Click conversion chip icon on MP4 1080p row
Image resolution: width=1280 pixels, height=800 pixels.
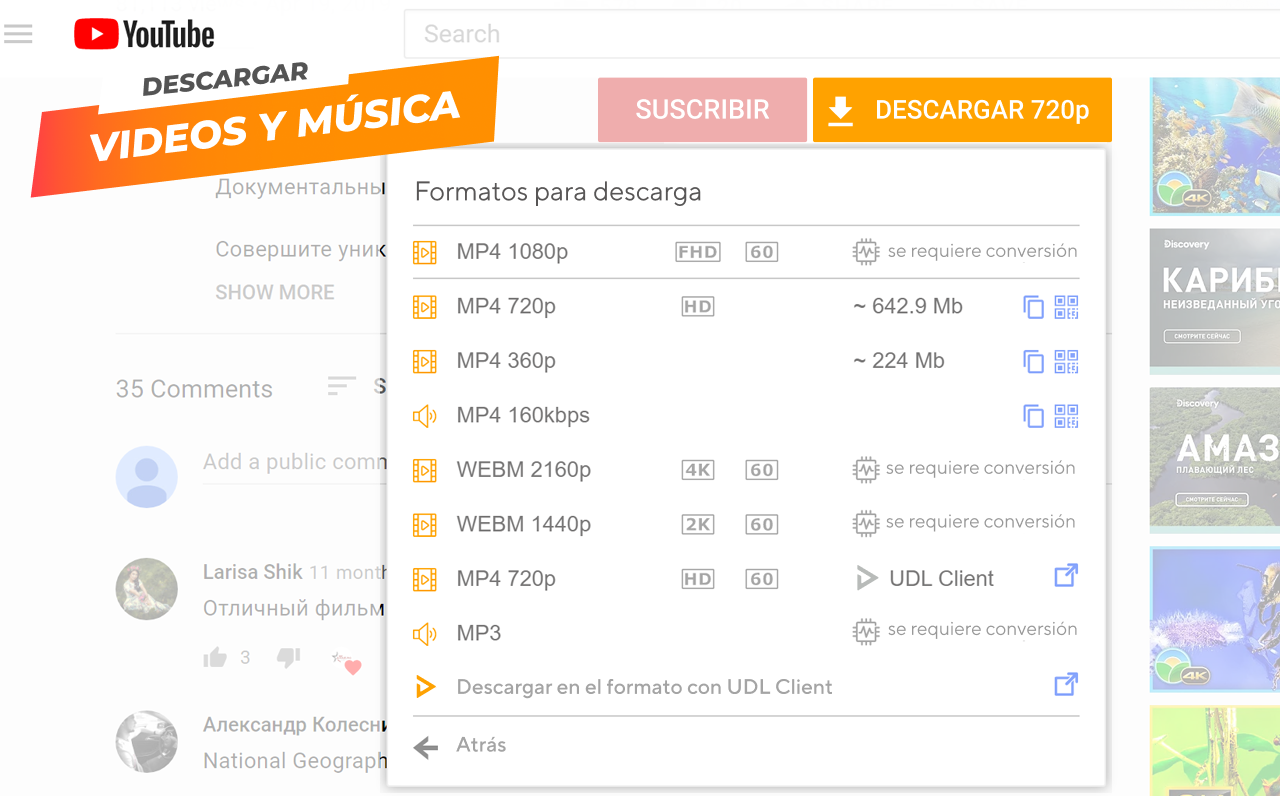click(x=865, y=252)
